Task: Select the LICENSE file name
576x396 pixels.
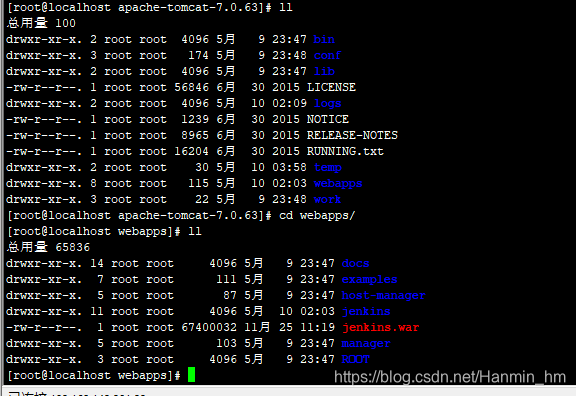Action: pos(331,87)
